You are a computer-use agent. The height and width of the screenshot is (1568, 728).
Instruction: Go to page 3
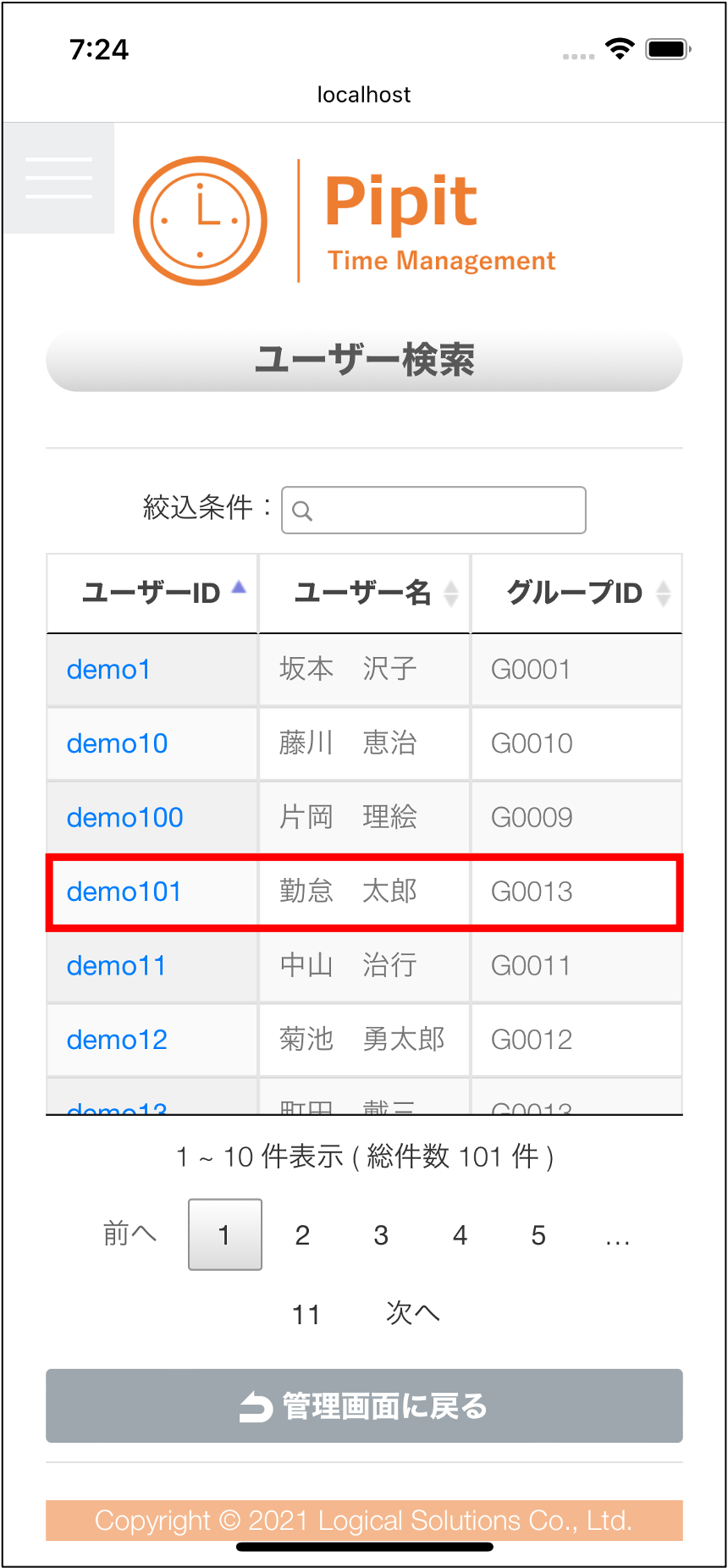point(381,1235)
